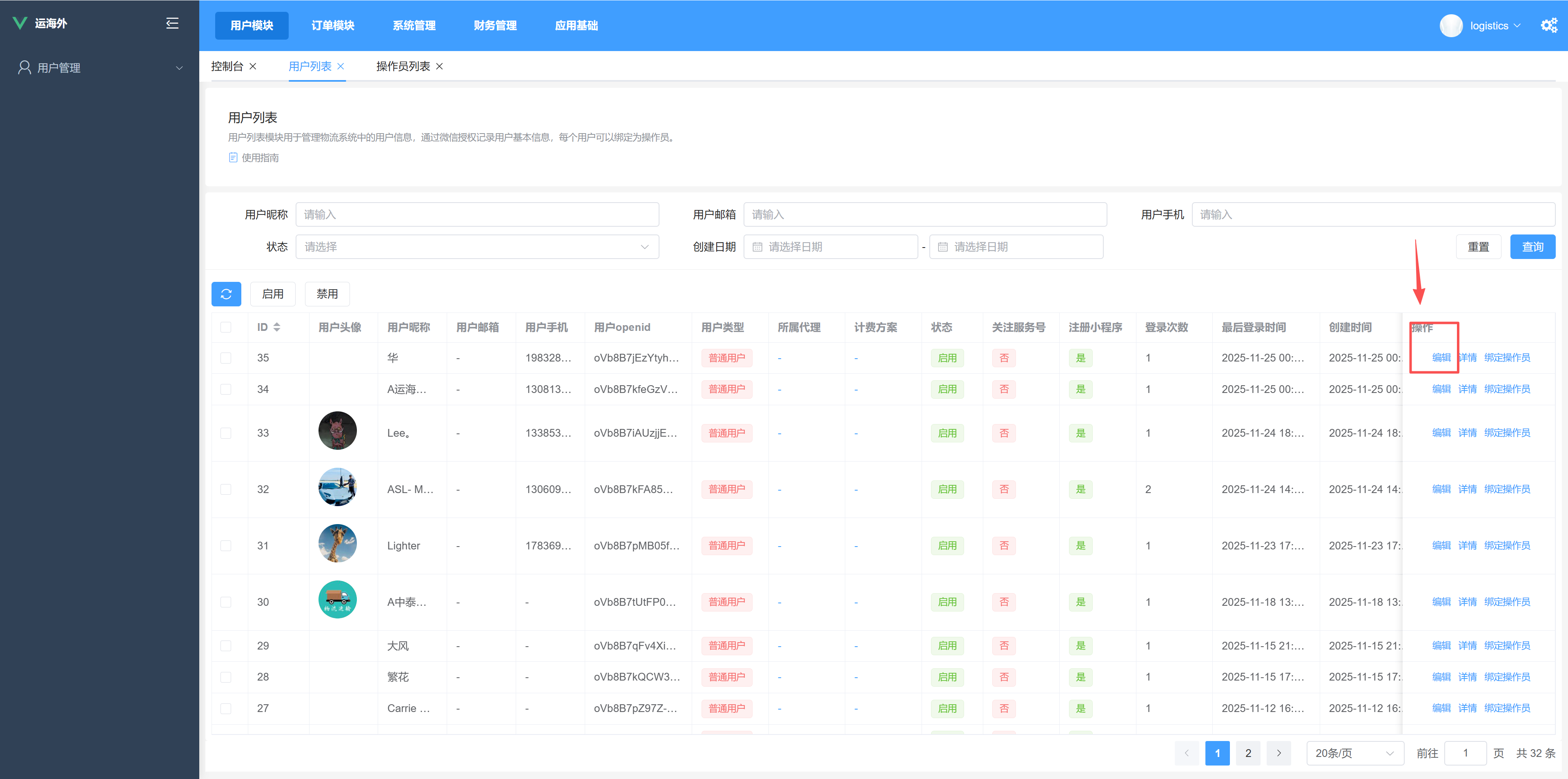Toggle the select-all header checkbox
This screenshot has height=779, width=1568.
click(226, 327)
